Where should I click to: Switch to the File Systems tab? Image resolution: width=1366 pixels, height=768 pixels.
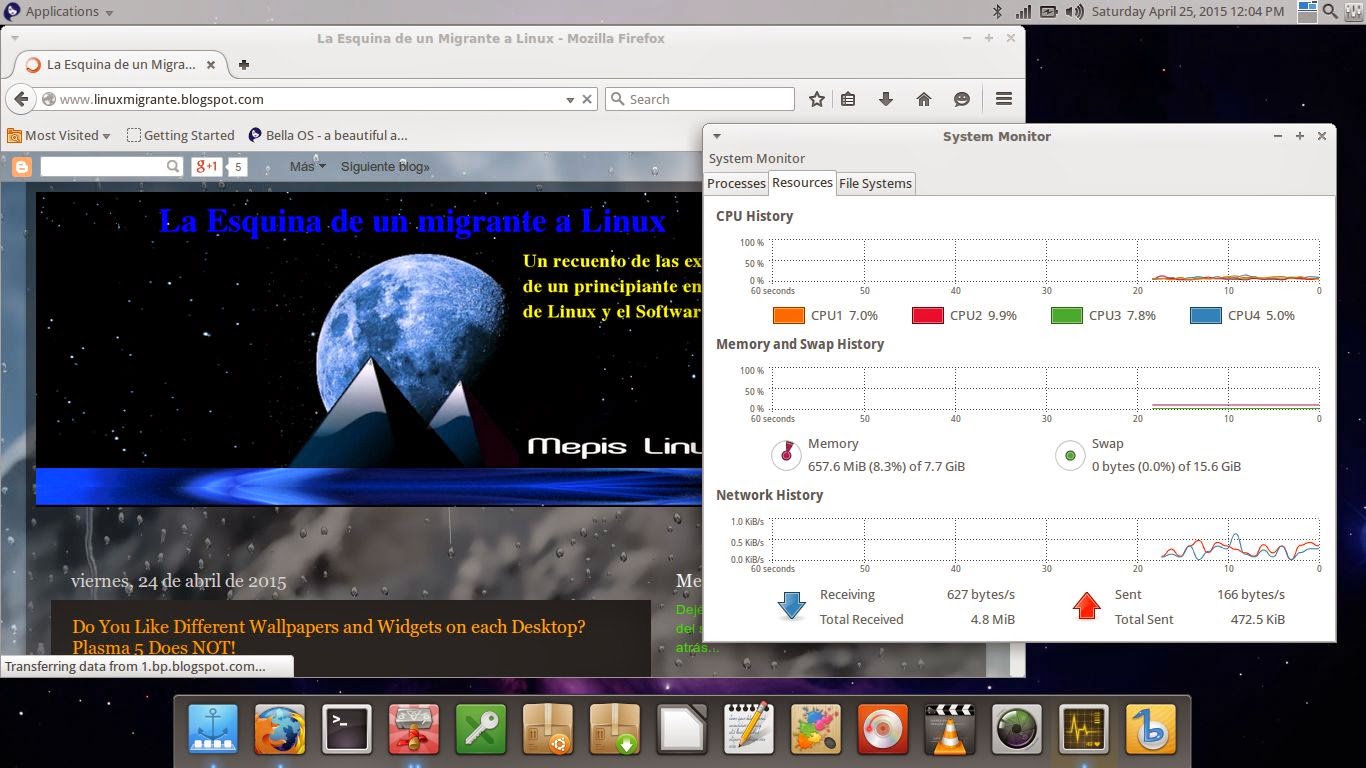pos(875,183)
